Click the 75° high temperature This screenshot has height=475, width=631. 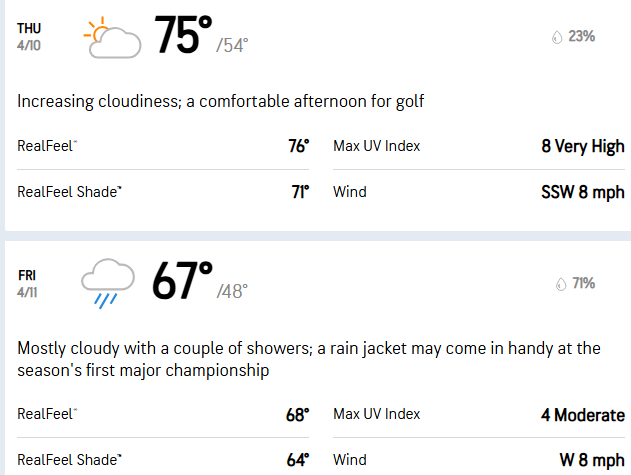coord(183,35)
